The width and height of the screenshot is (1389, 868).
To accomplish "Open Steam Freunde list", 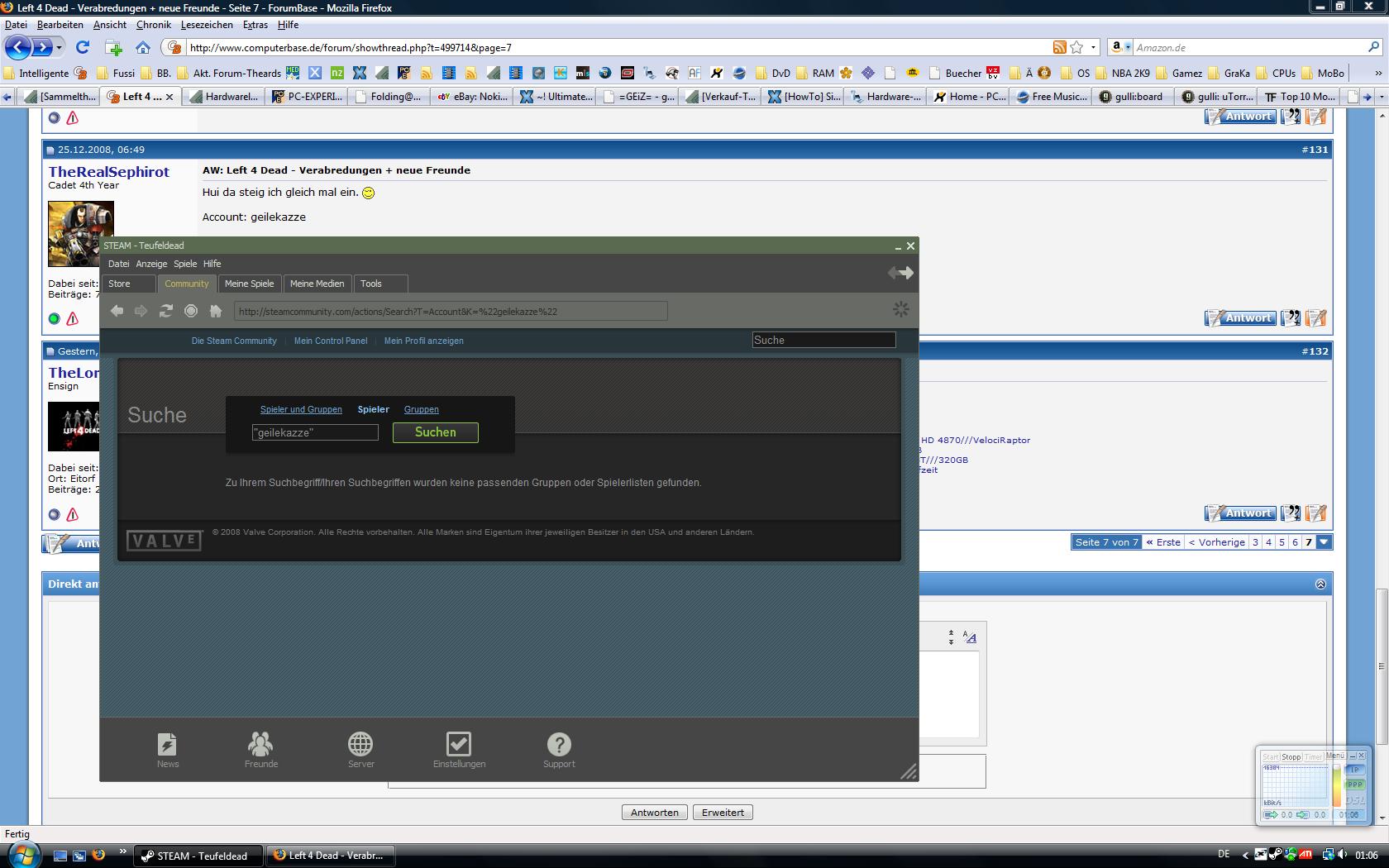I will (260, 750).
